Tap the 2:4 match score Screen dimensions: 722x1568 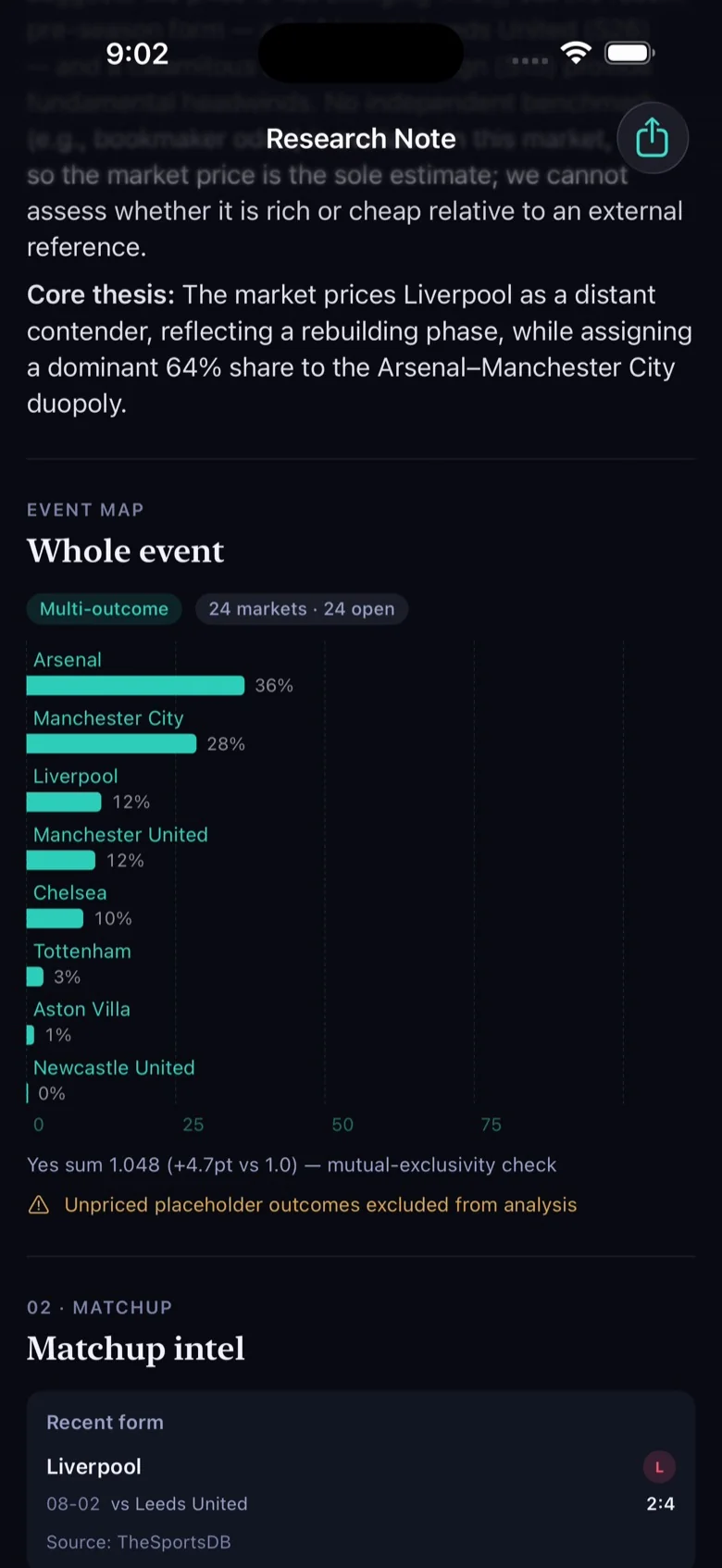point(660,1504)
